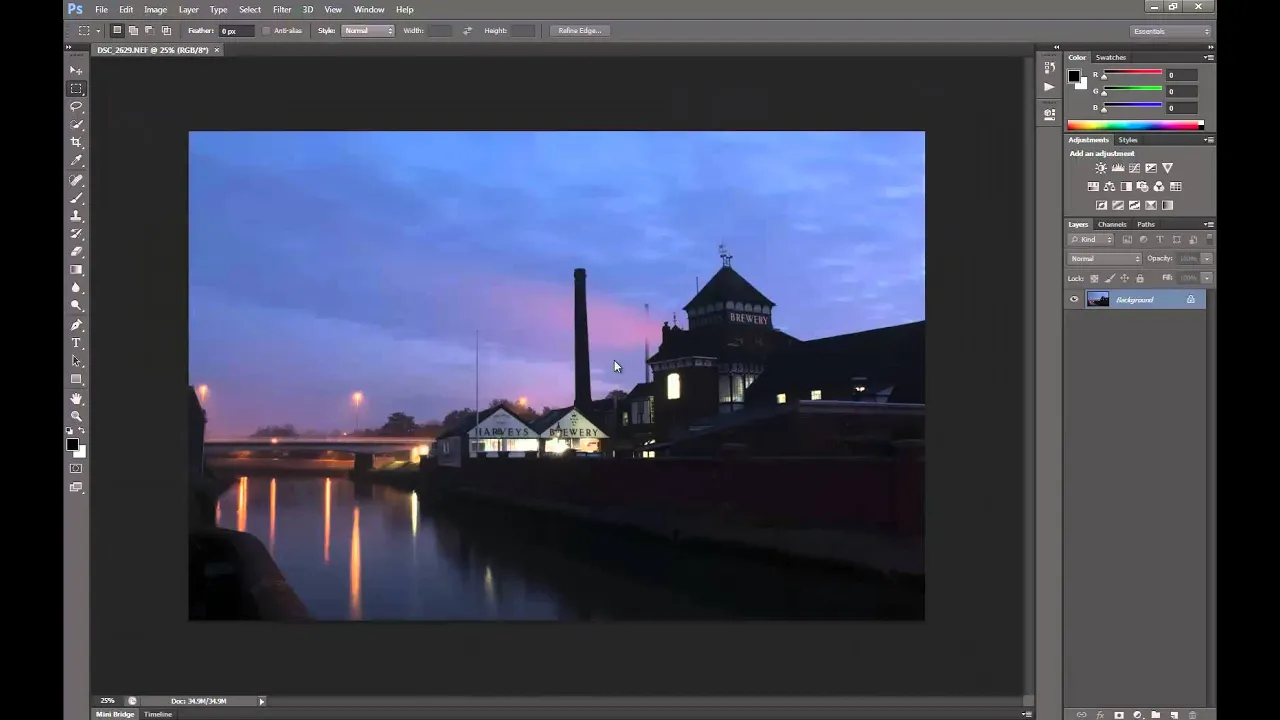Image resolution: width=1280 pixels, height=720 pixels.
Task: Toggle layer filtering switch
Action: (x=1209, y=240)
